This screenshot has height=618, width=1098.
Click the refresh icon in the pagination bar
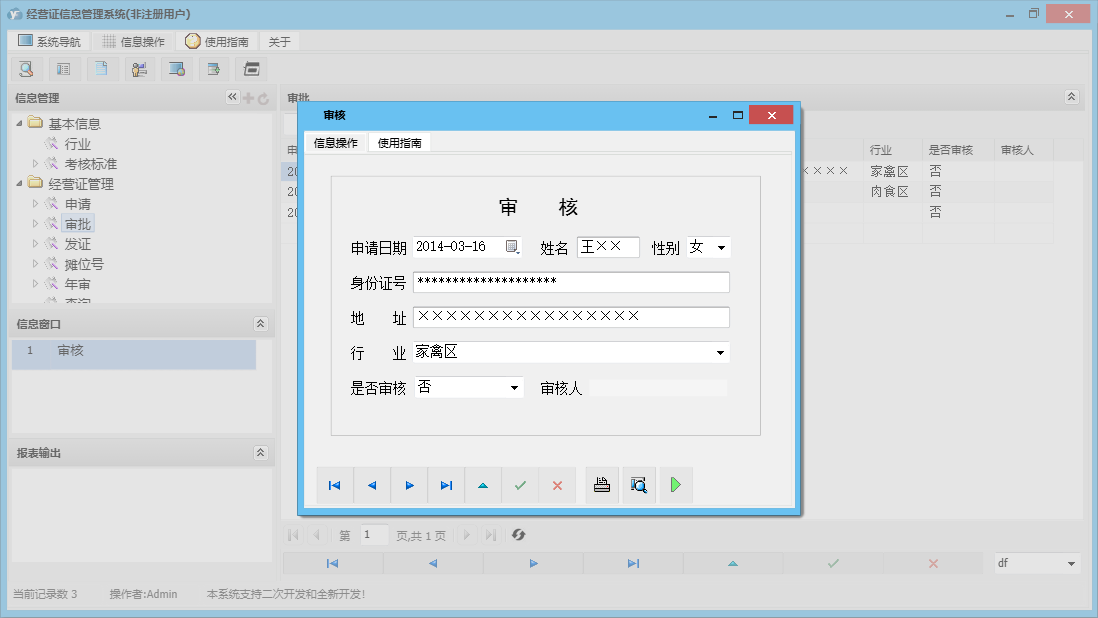click(x=518, y=535)
